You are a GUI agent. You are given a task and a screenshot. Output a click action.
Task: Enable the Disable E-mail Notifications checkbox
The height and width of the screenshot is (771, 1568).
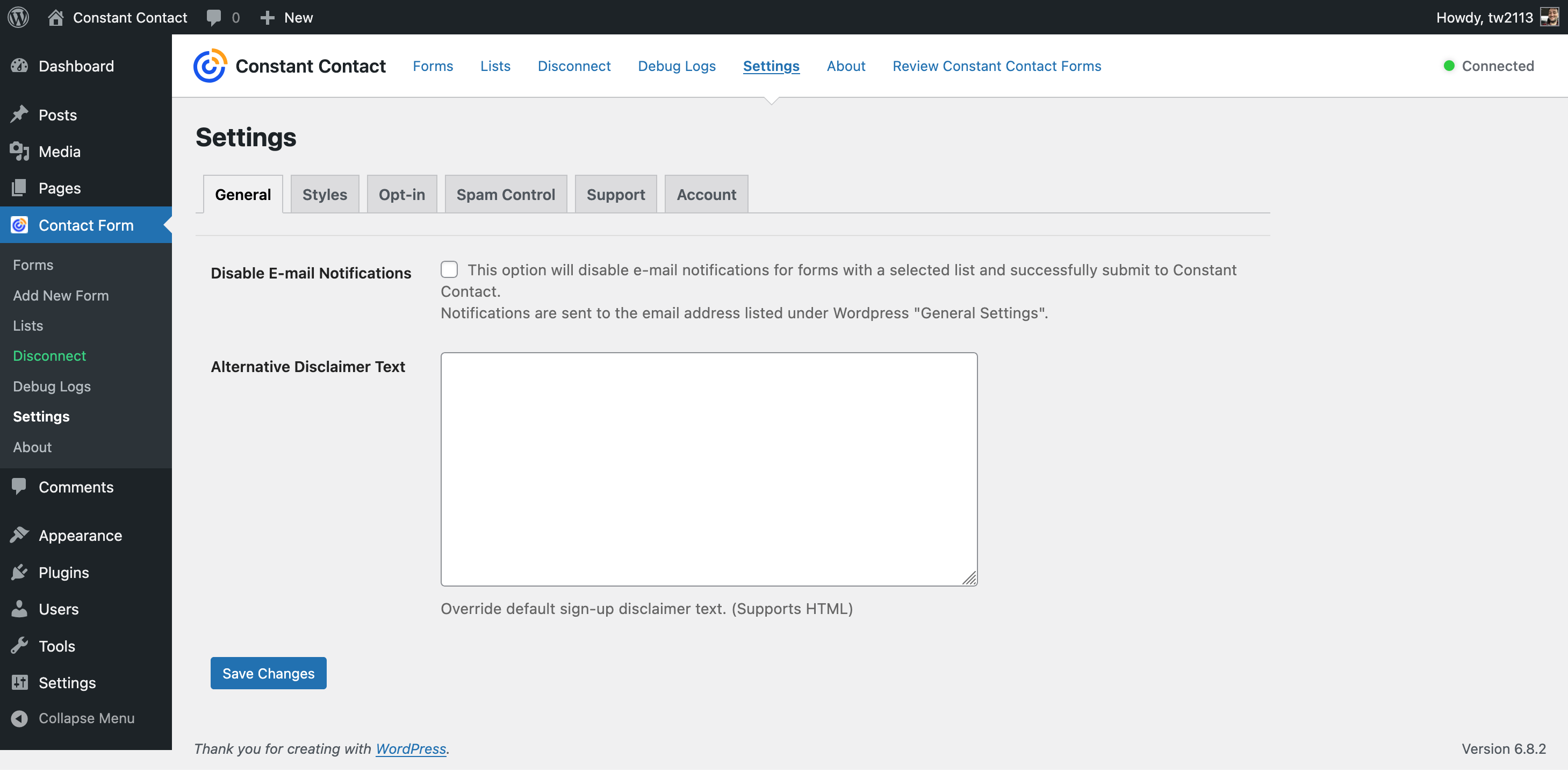[449, 269]
